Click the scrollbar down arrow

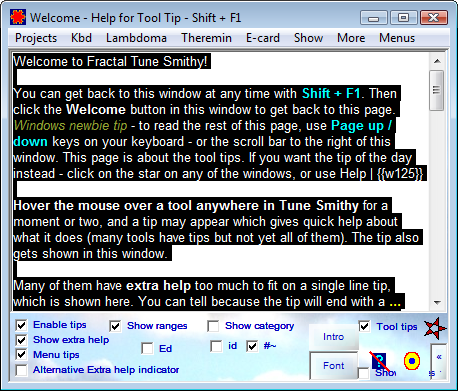click(x=437, y=303)
